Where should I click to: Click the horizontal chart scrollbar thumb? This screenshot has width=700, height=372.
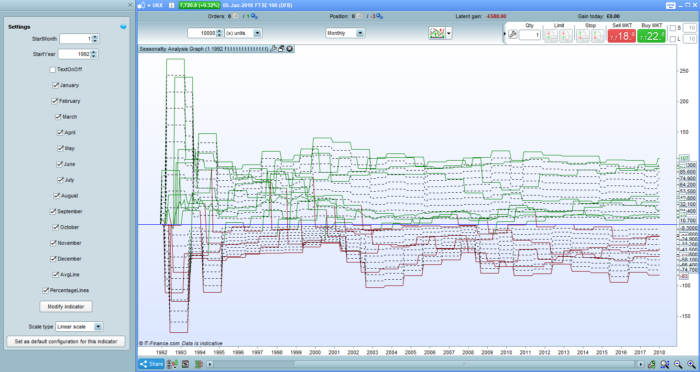click(463, 364)
